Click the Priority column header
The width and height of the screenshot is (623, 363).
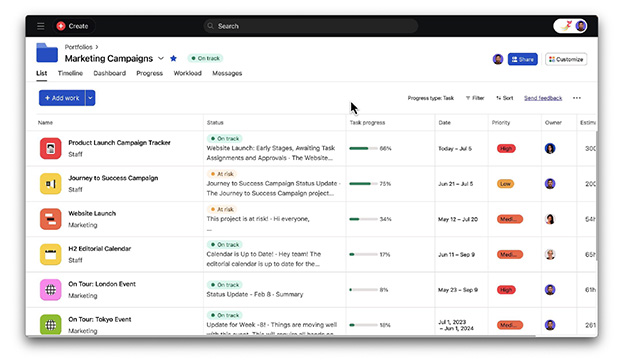tap(501, 123)
